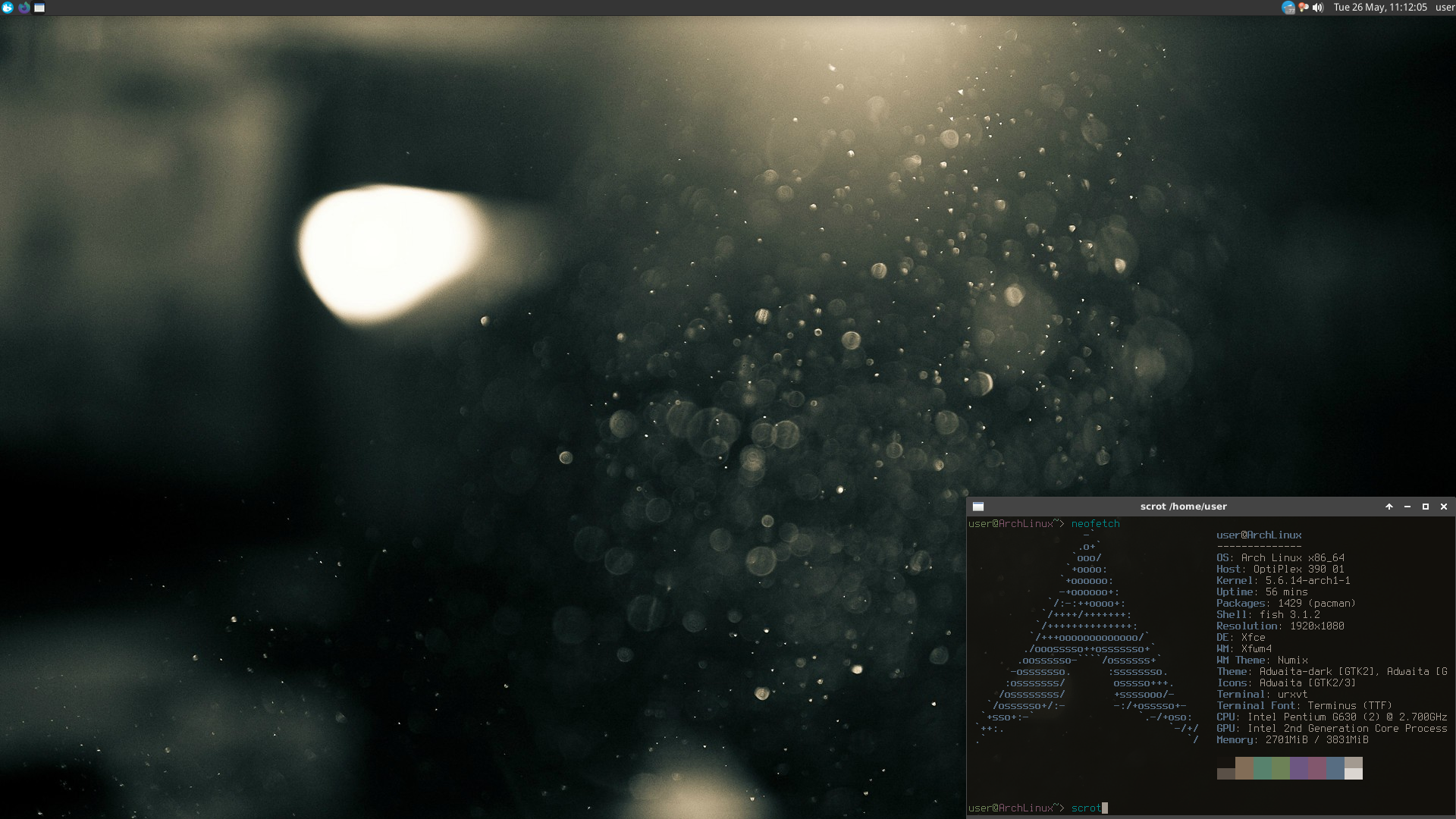Click the slate blue neofetch color block
This screenshot has height=819, width=1456.
point(1335,768)
